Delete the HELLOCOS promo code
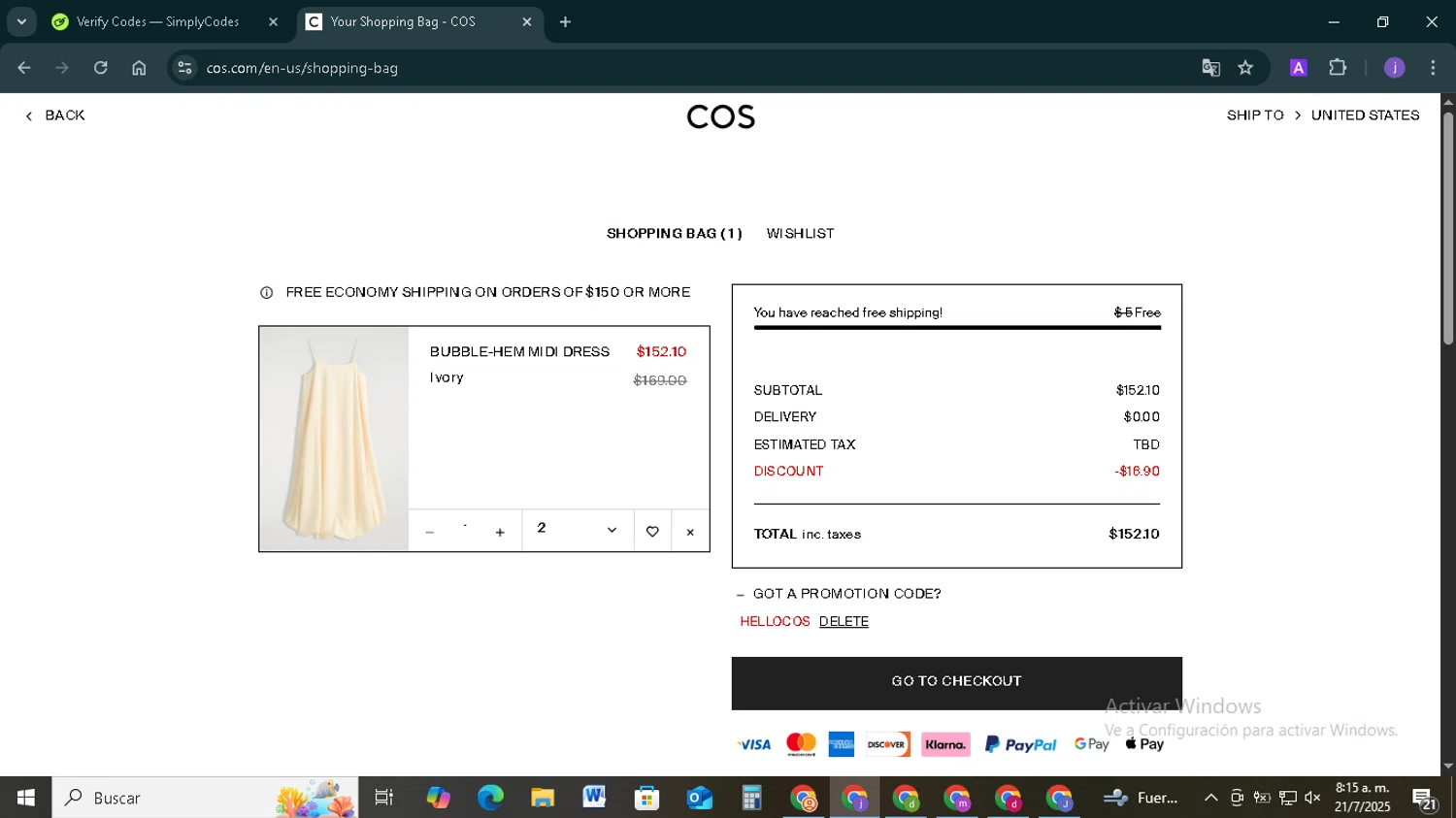Viewport: 1456px width, 818px height. 844,622
